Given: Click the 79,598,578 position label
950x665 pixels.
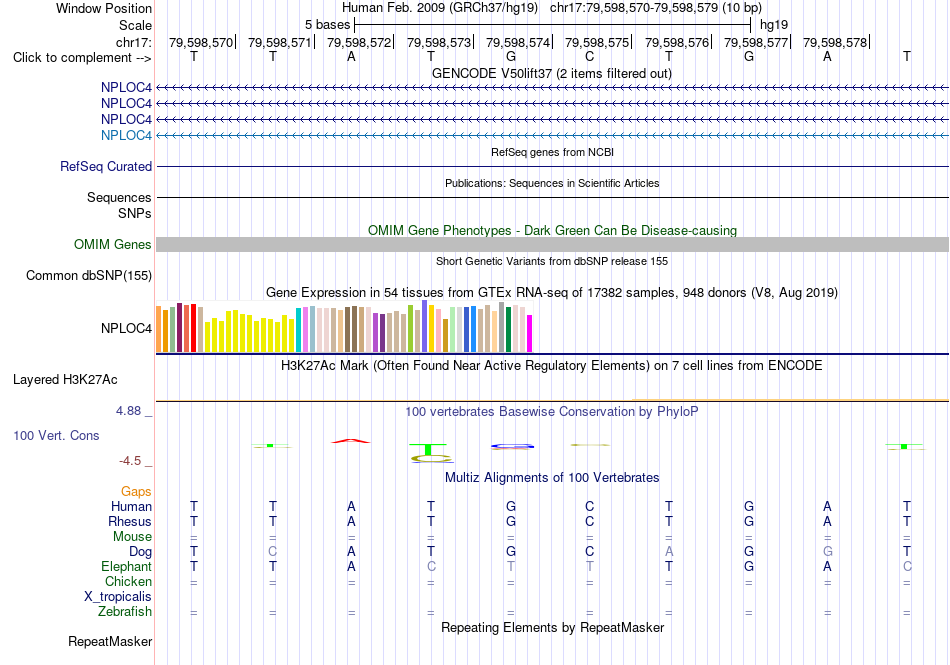Looking at the screenshot, I should (835, 42).
